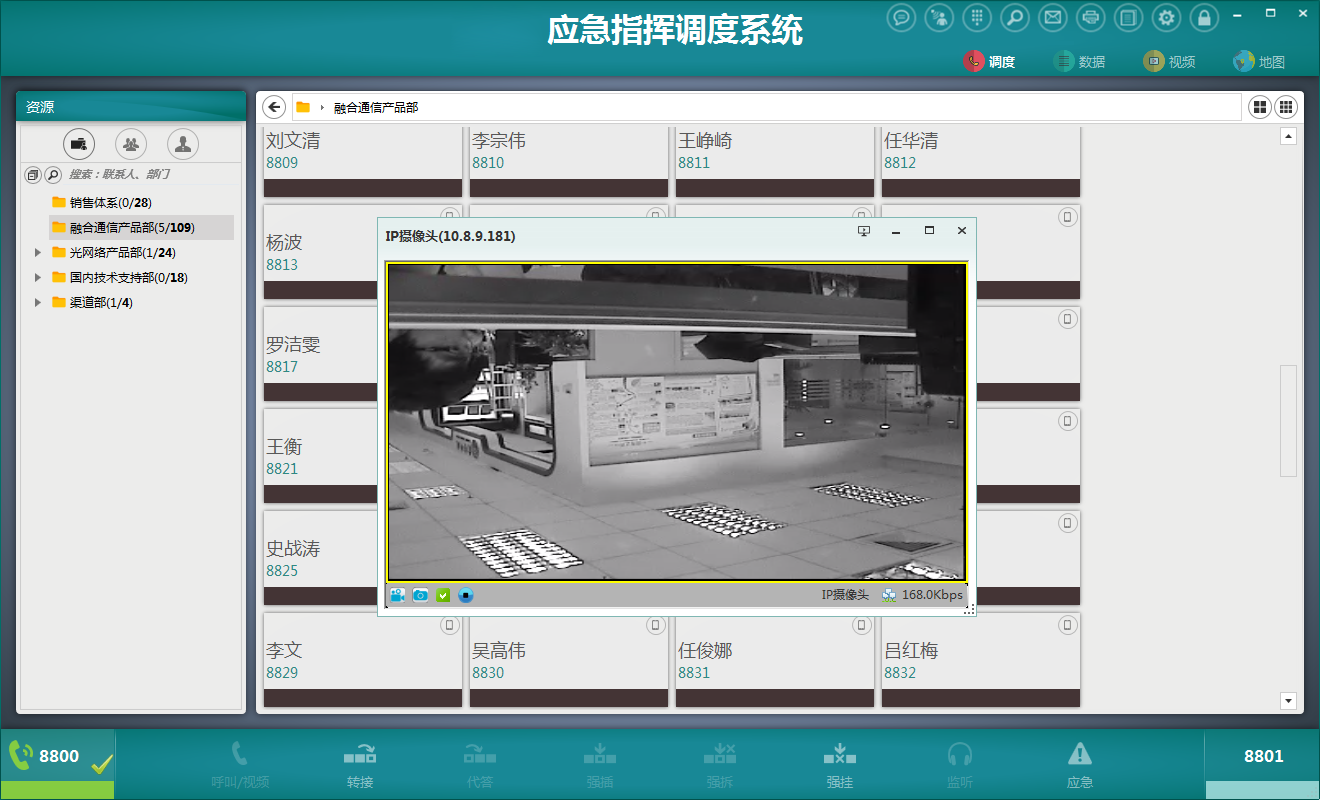The width and height of the screenshot is (1320, 800).
Task: Lock the console with the padlock icon
Action: (x=1204, y=18)
